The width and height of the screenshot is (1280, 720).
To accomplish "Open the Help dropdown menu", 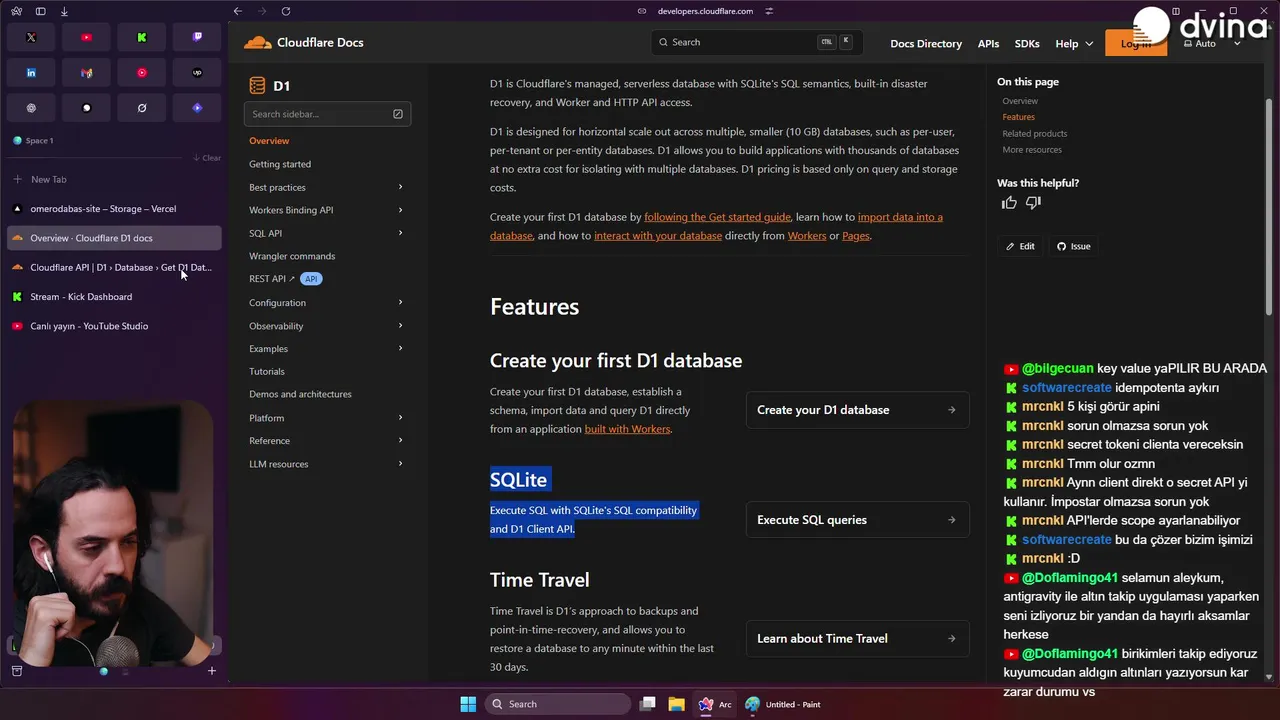I will [x=1073, y=43].
